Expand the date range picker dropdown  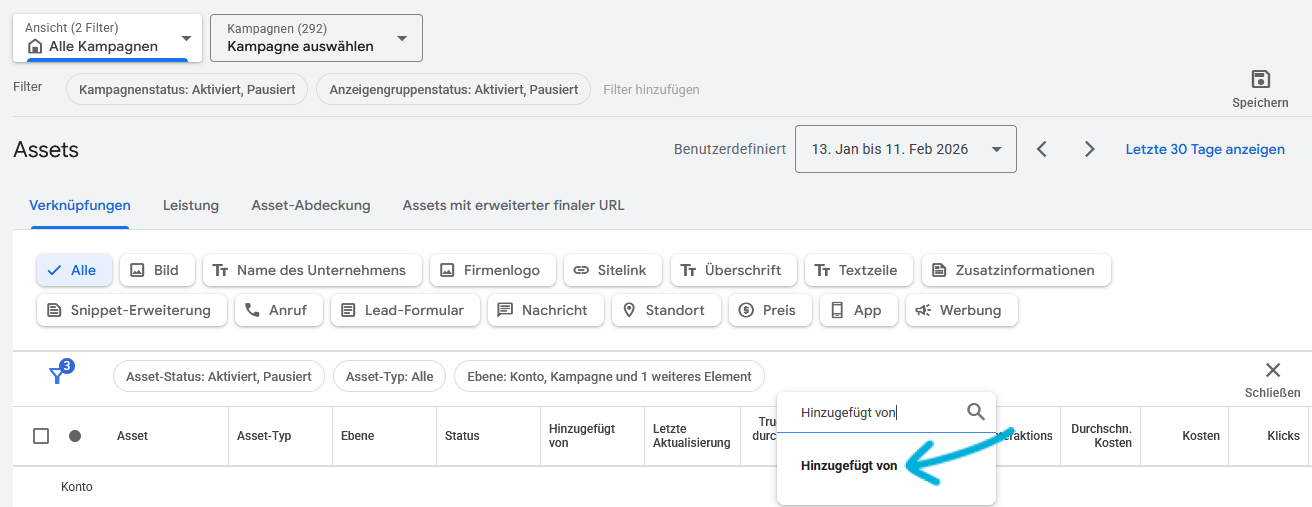[x=905, y=149]
